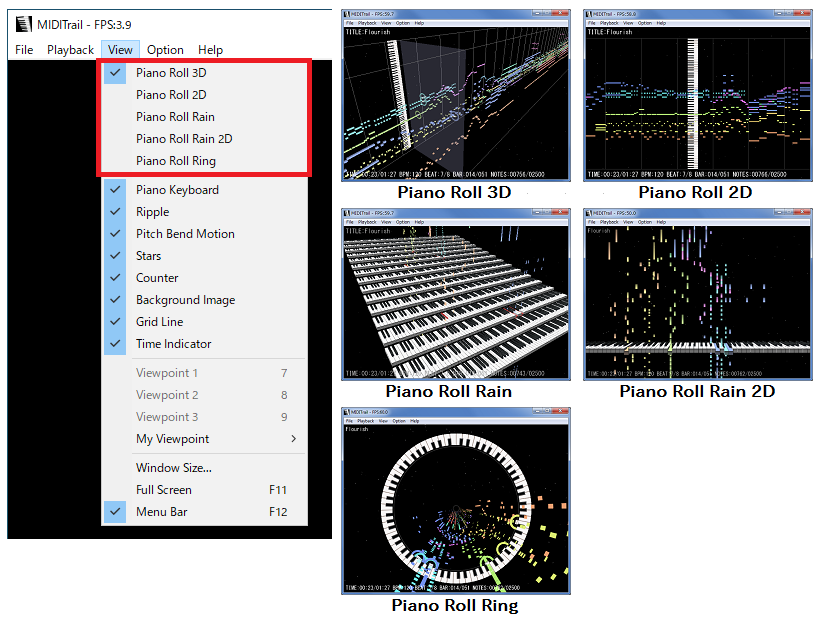This screenshot has height=624, width=820.
Task: Toggle the Ripple effect
Action: [205, 212]
